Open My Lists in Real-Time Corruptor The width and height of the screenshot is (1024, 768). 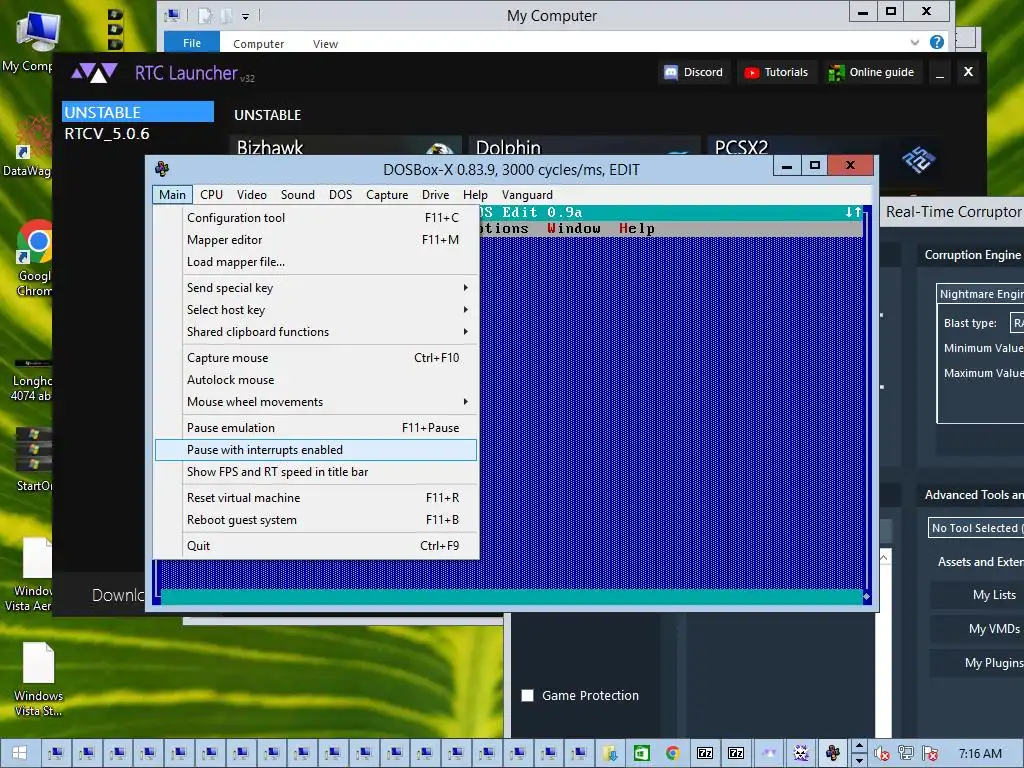978,595
